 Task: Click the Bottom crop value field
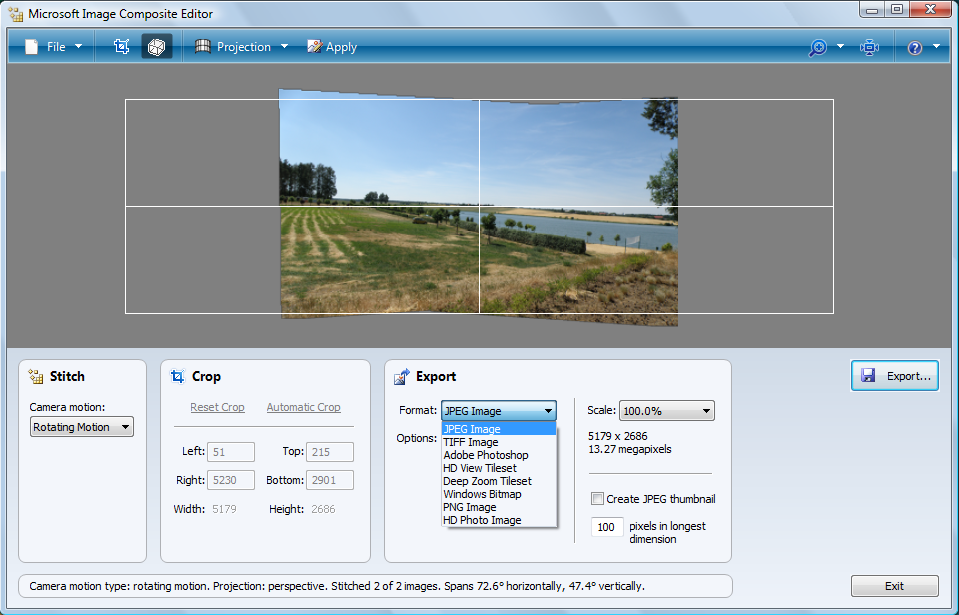tap(330, 480)
